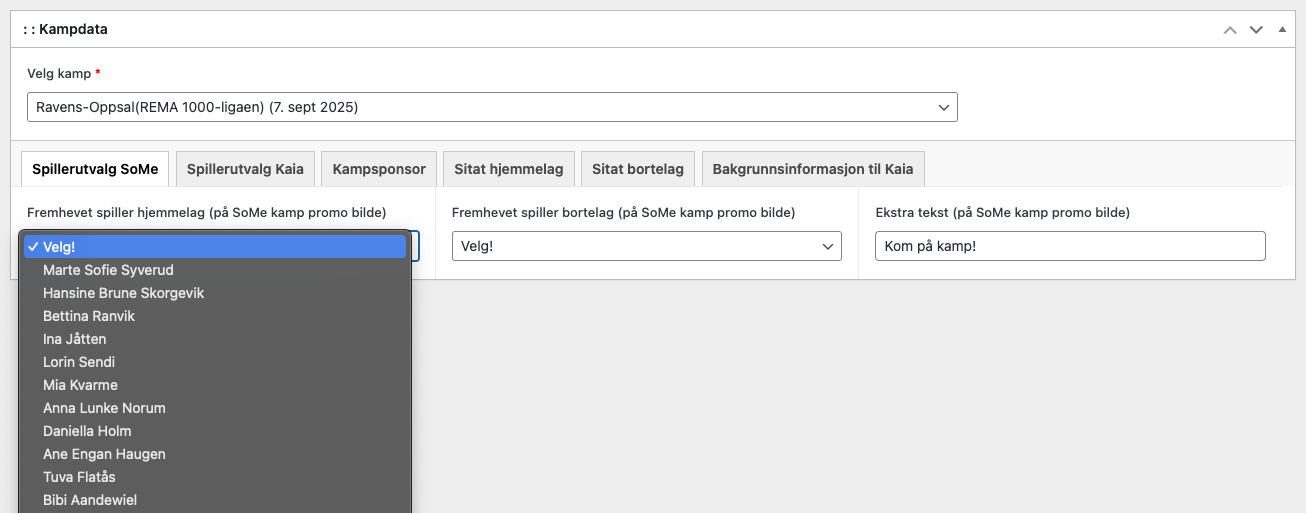This screenshot has width=1306, height=513.
Task: Pick Mia Kvarme as home team player
Action: (x=80, y=385)
